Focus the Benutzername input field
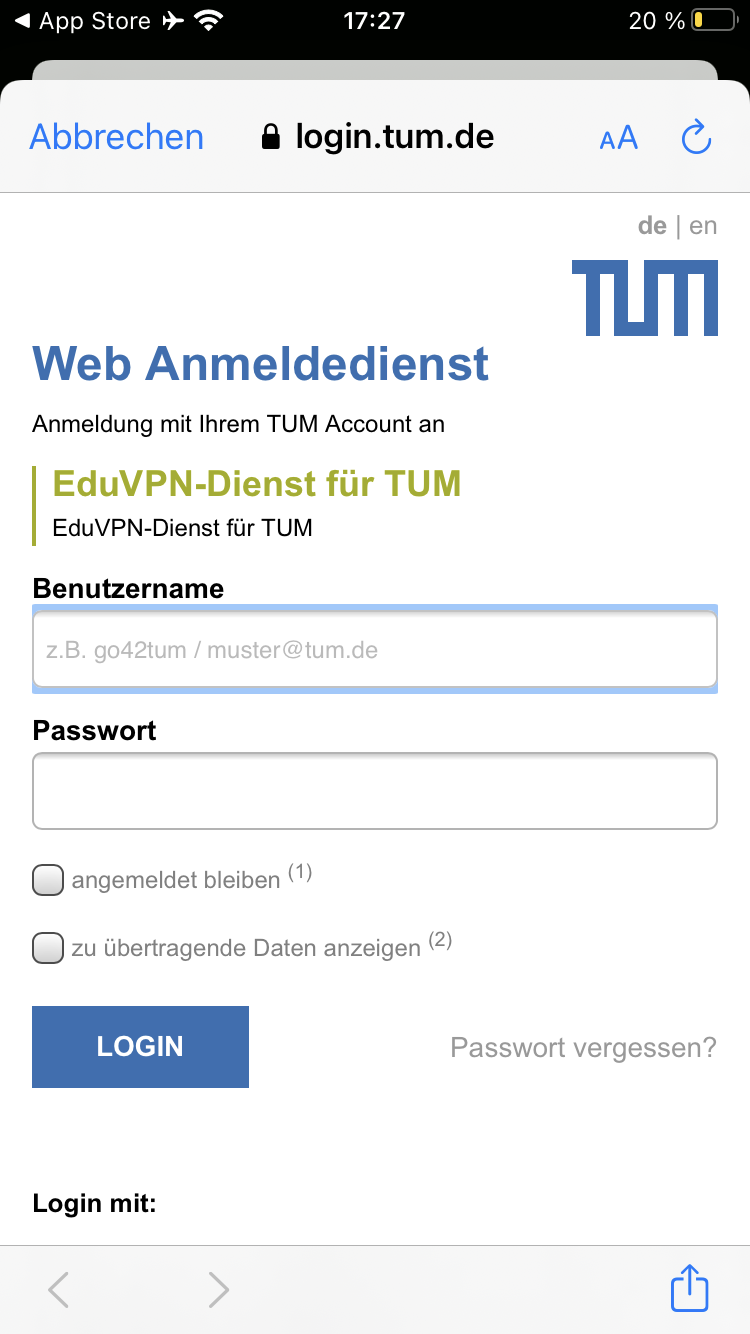 pos(375,651)
